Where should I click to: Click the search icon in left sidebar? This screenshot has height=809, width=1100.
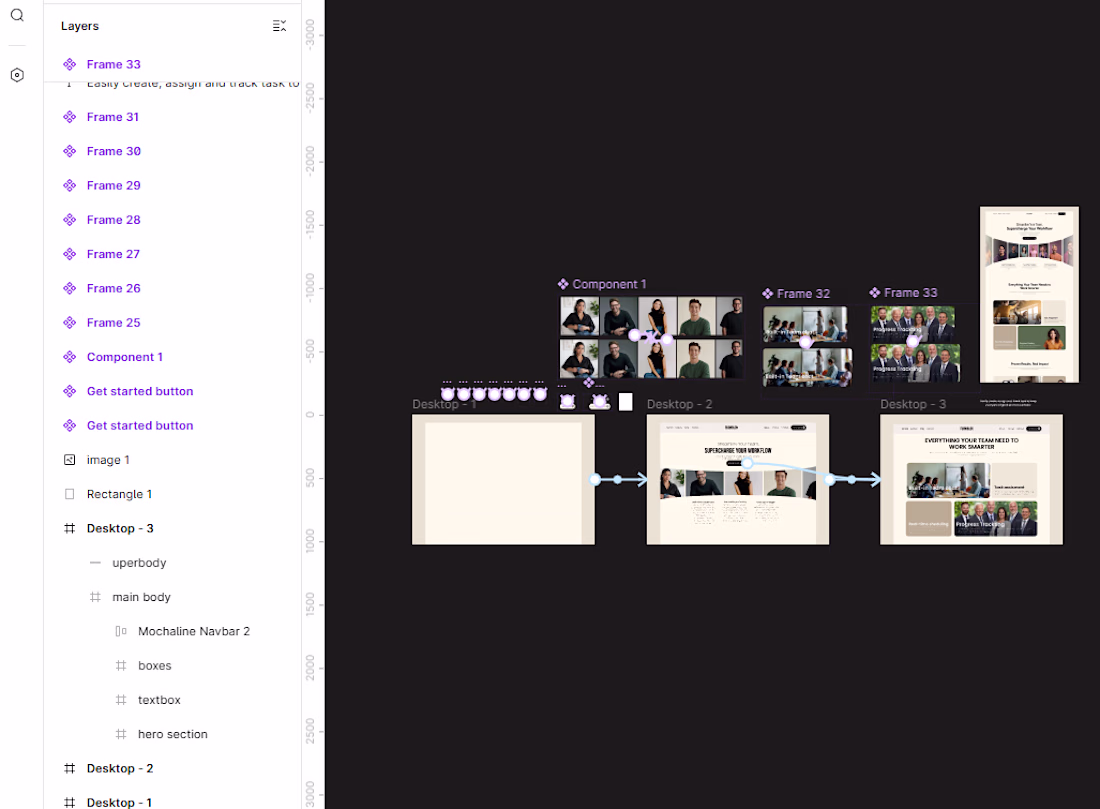(x=18, y=15)
